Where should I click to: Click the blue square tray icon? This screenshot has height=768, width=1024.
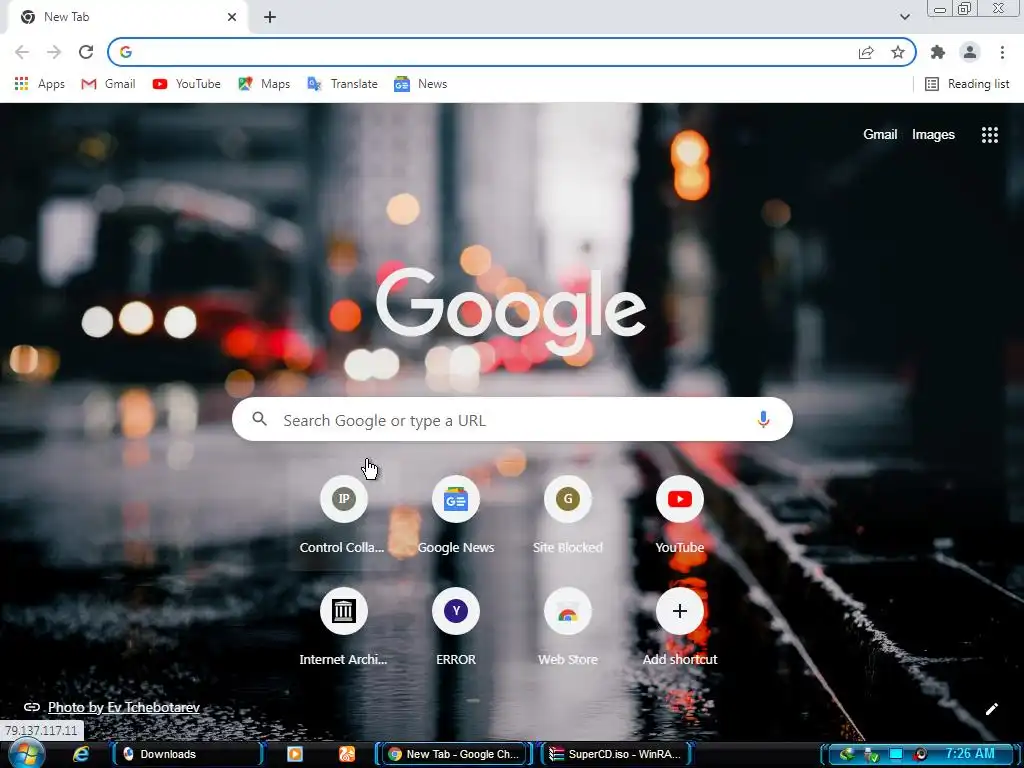[896, 754]
